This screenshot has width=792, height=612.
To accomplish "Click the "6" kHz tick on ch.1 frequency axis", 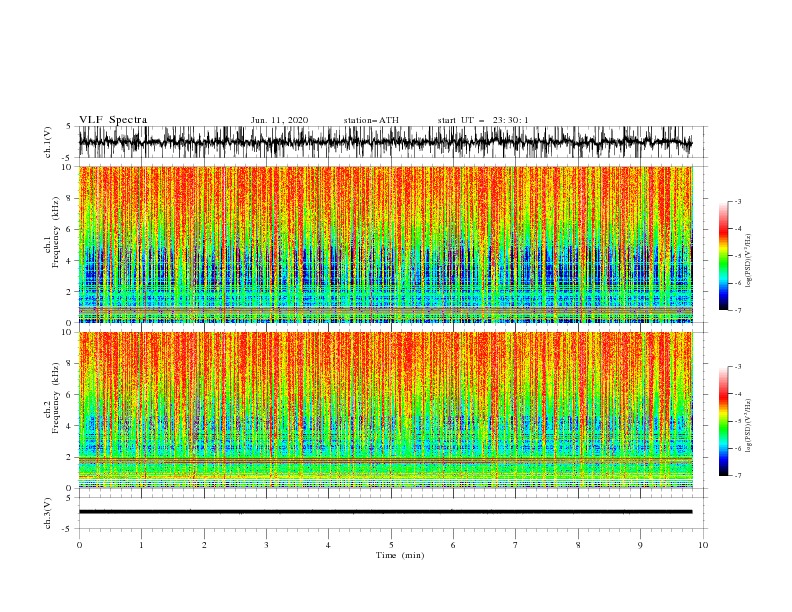I will point(70,229).
